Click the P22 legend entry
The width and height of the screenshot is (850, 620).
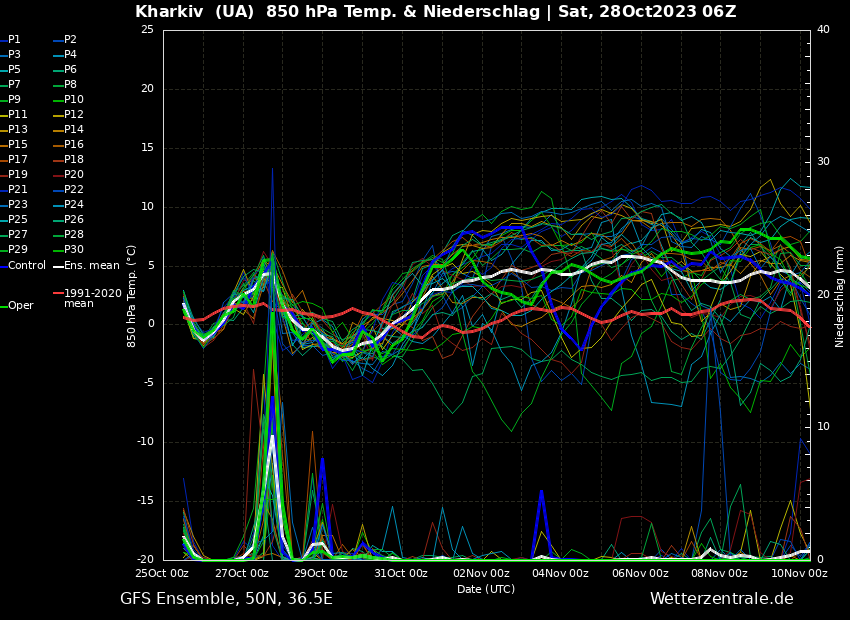(x=73, y=190)
